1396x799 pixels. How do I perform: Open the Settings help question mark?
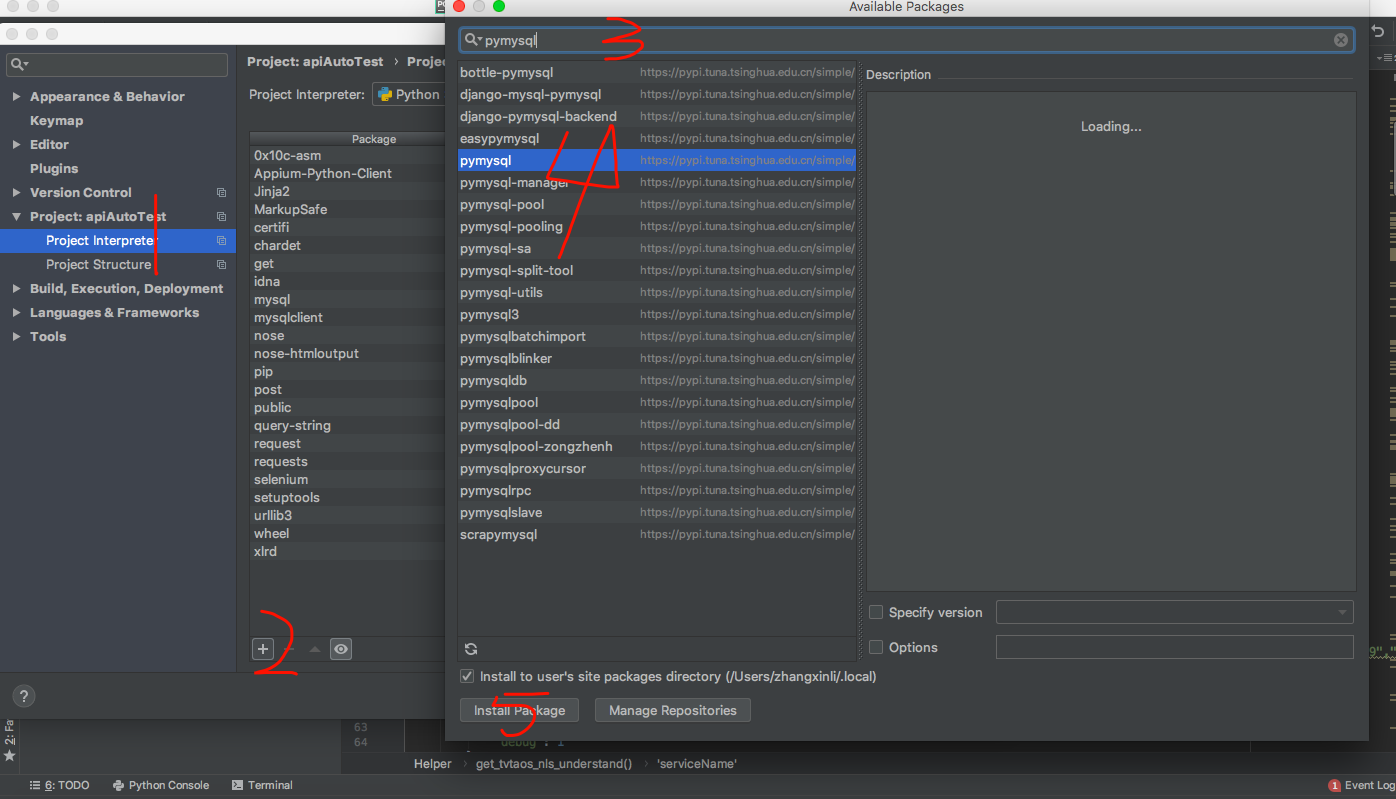[x=25, y=697]
